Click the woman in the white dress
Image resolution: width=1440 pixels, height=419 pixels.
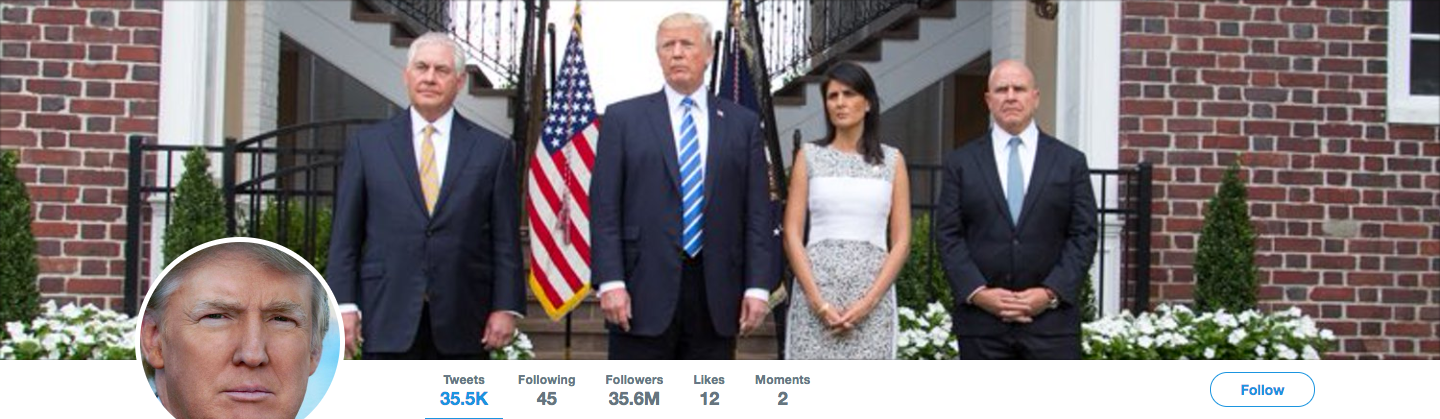coord(846,210)
